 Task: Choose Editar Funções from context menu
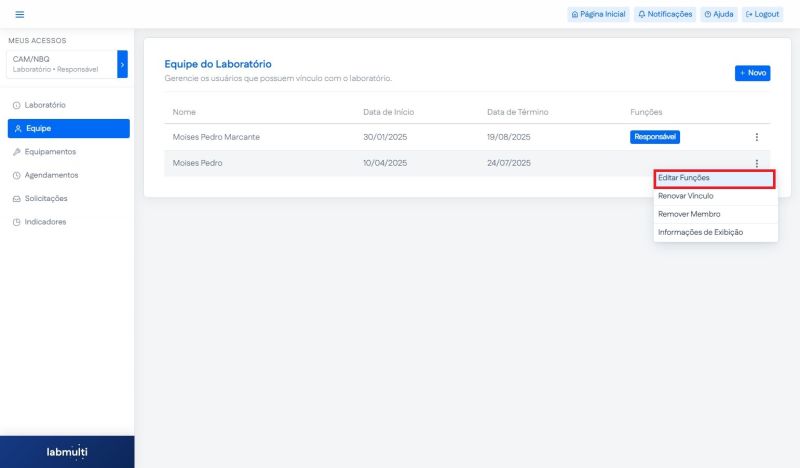[x=714, y=178]
